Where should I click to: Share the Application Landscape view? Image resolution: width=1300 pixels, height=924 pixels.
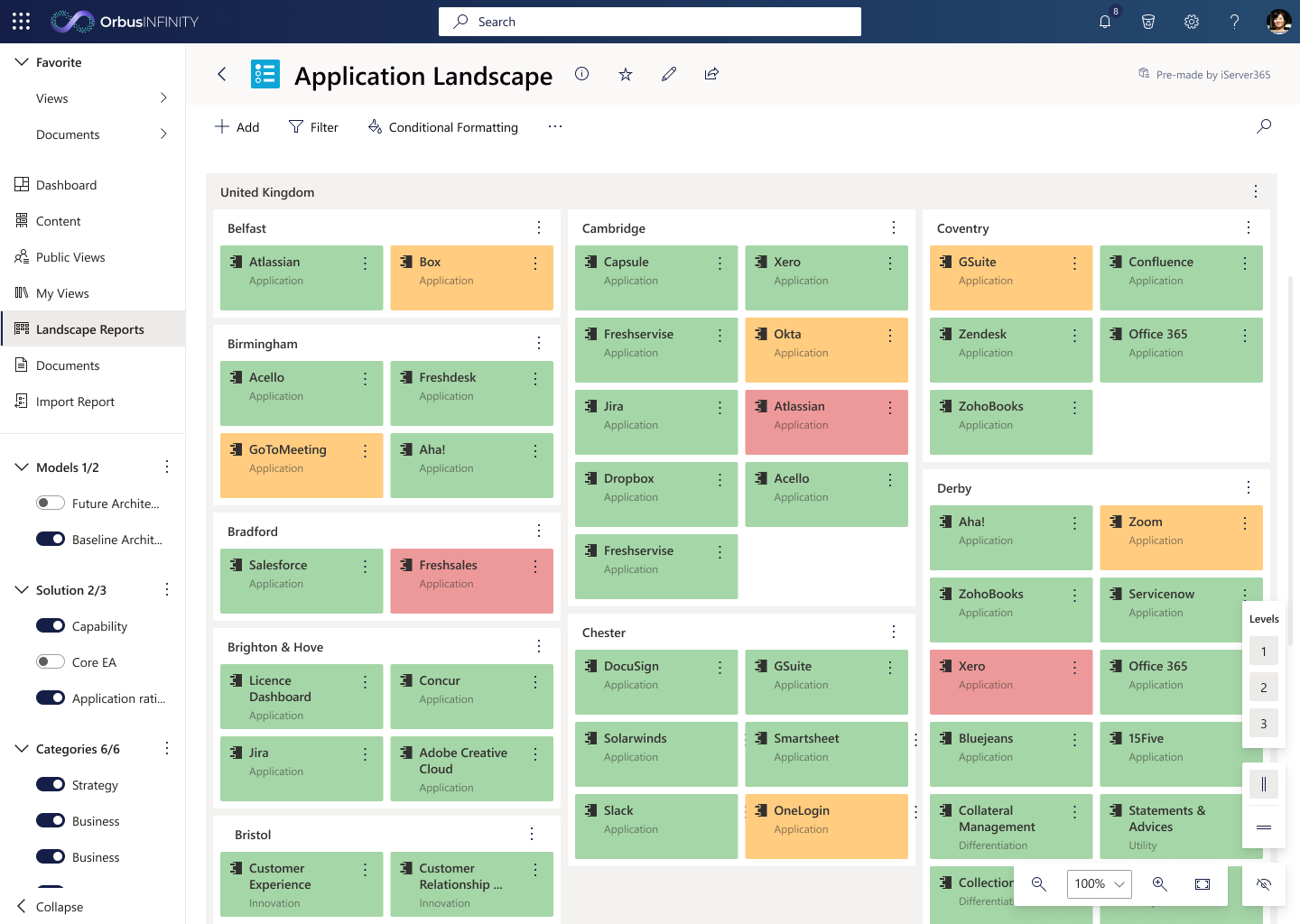point(712,74)
